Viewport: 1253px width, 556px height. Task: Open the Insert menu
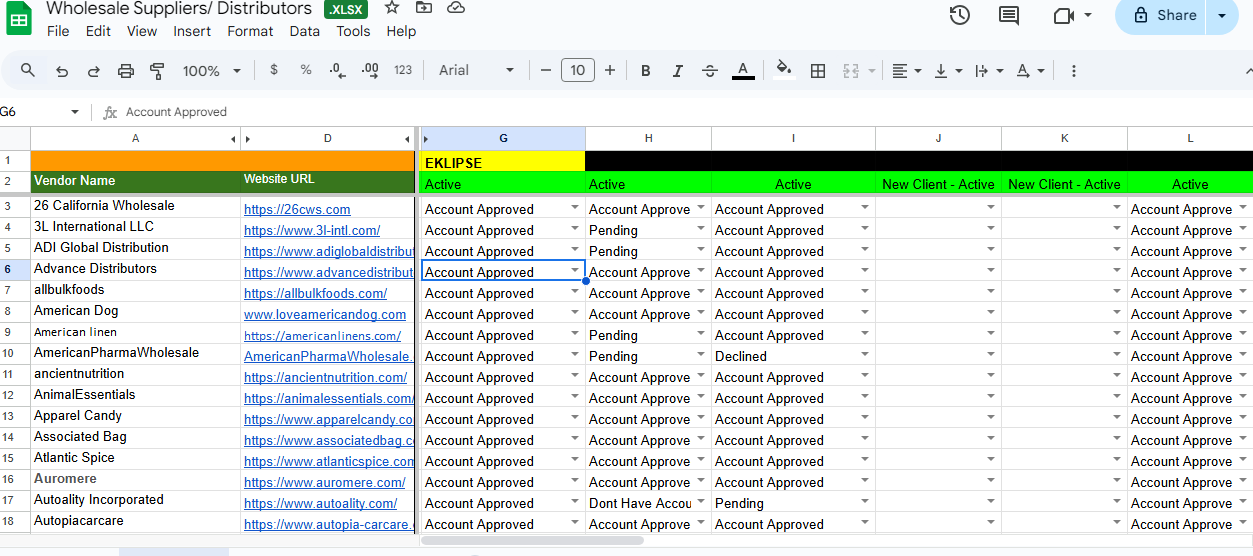[192, 31]
